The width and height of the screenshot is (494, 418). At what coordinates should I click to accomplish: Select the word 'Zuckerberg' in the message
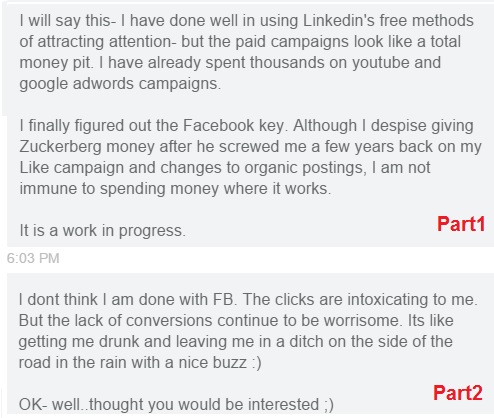(60, 147)
